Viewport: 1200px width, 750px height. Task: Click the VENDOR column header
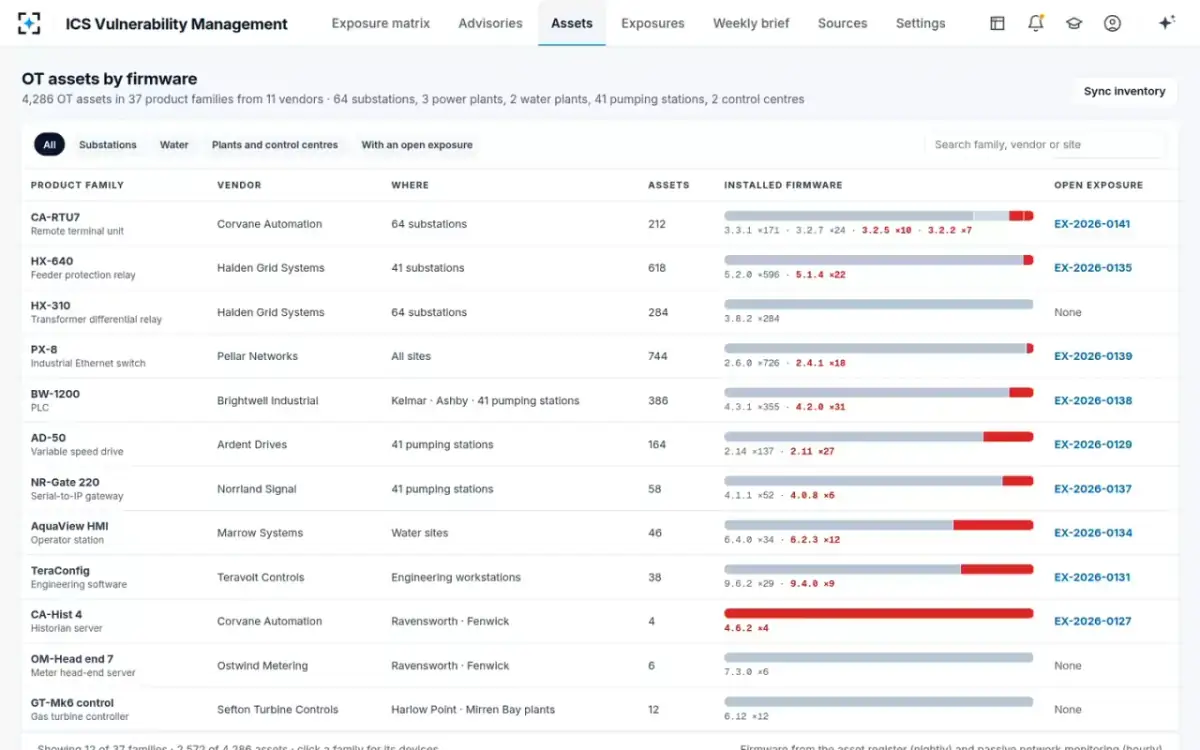pos(239,185)
